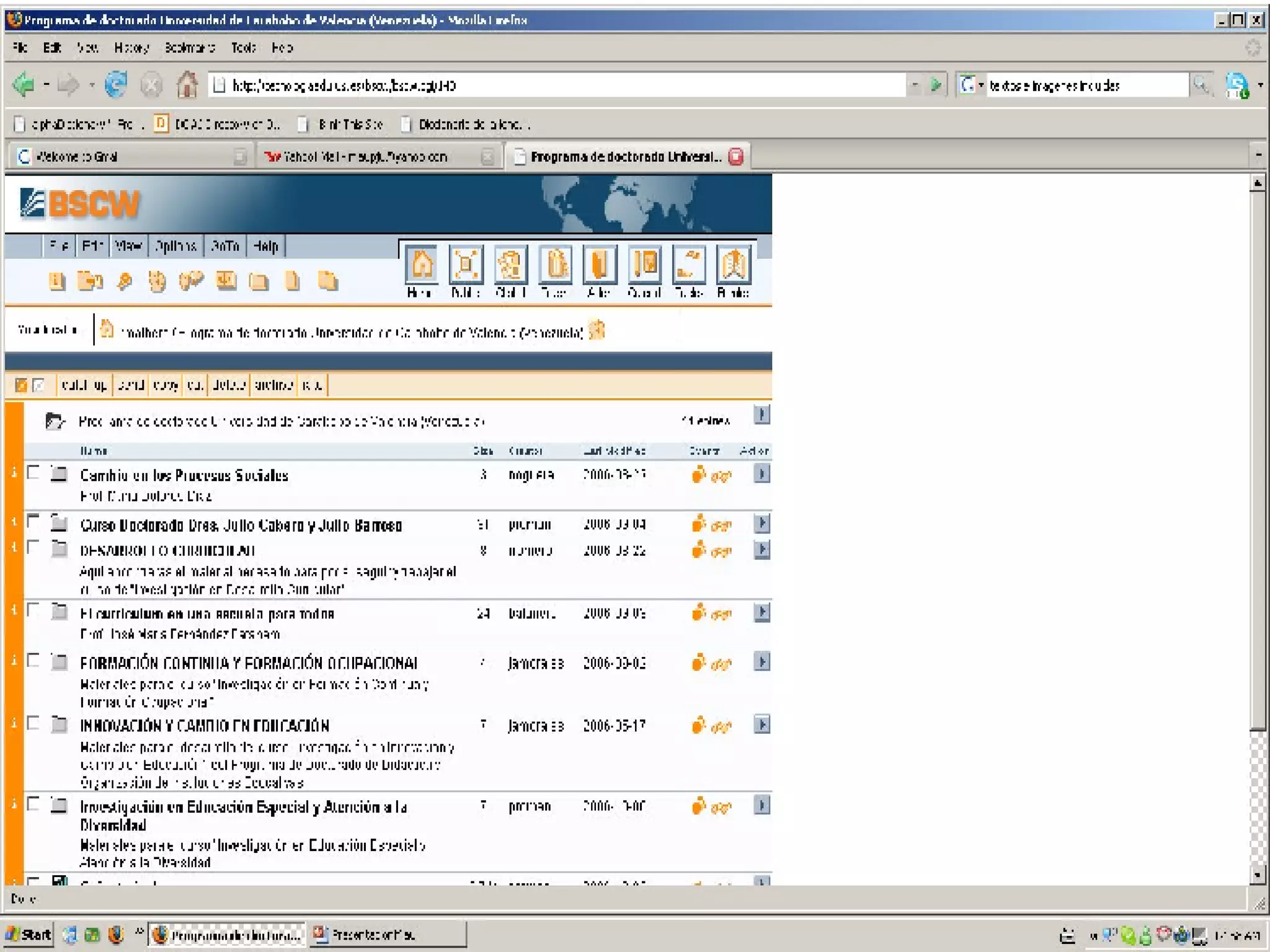1270x952 pixels.
Task: Click the catch up button
Action: [x=84, y=385]
